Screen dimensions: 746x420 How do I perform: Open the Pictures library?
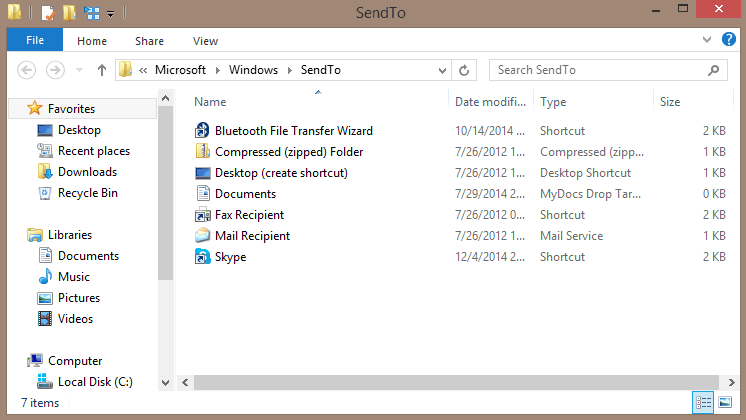click(79, 298)
